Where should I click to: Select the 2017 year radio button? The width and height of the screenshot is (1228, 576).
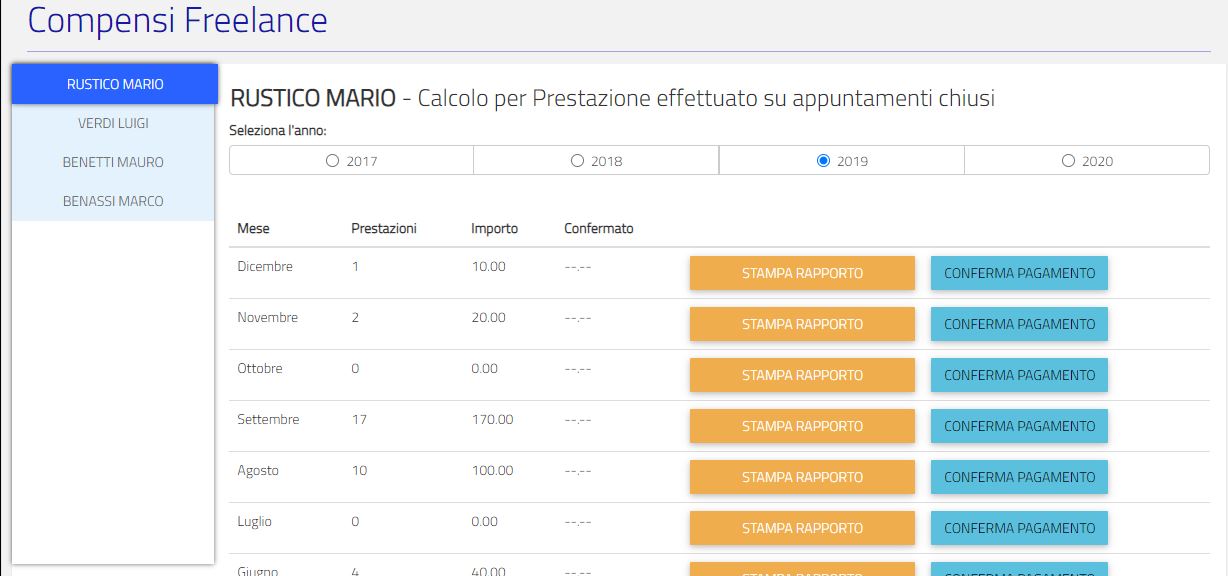pyautogui.click(x=332, y=159)
